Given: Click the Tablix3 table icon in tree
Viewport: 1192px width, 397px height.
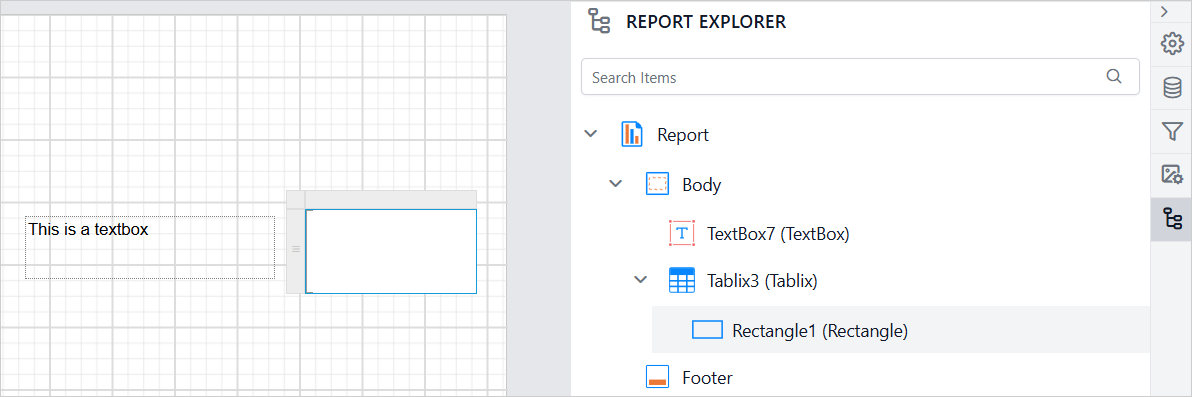Looking at the screenshot, I should click(x=682, y=281).
